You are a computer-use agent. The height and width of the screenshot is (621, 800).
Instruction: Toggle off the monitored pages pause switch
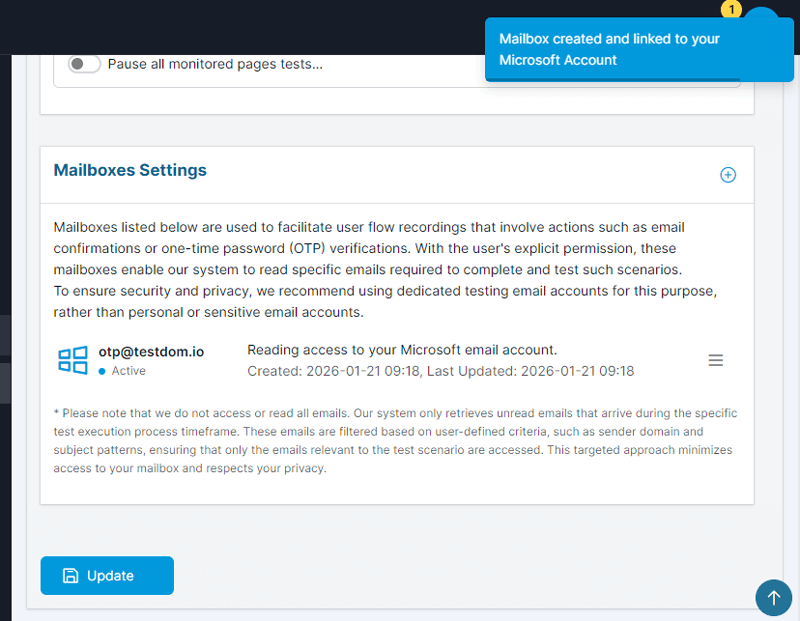84,63
